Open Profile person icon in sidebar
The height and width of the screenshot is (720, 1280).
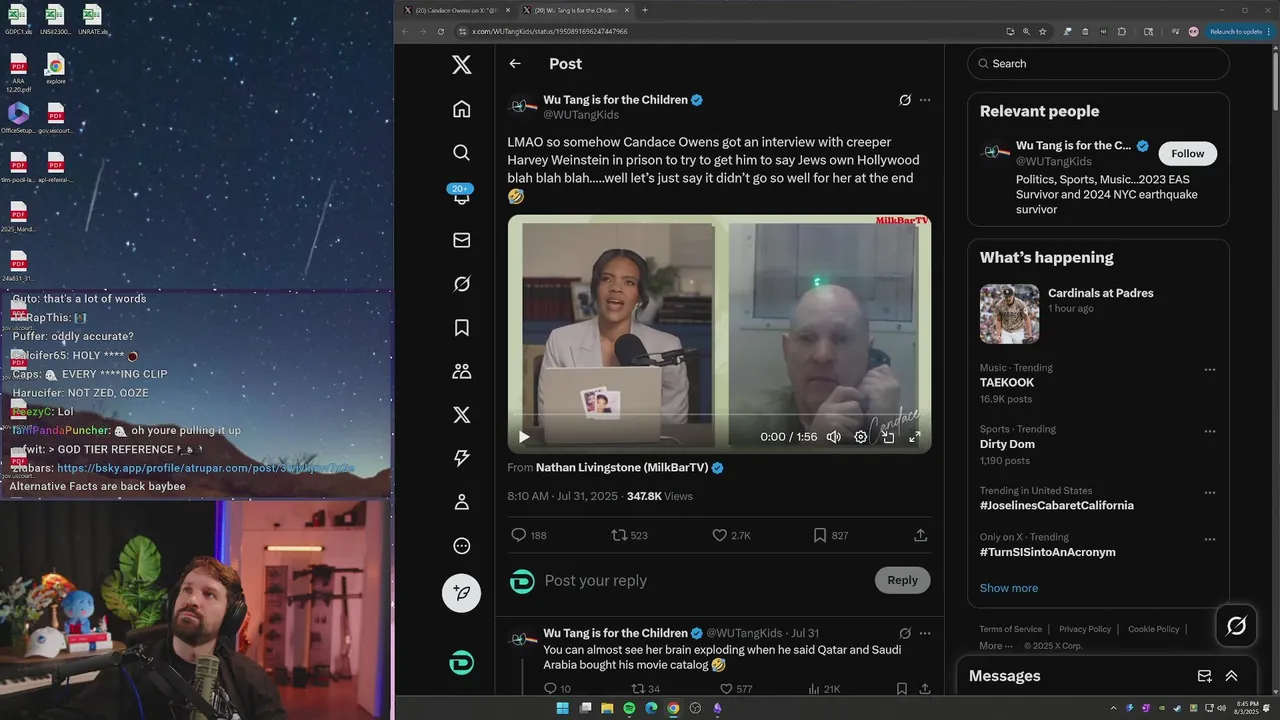click(461, 502)
